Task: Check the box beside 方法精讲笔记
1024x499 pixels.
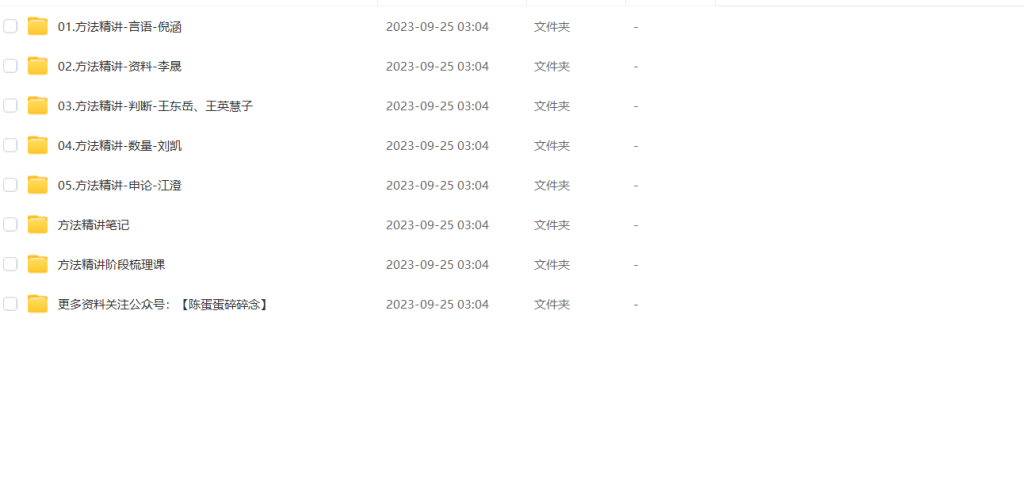Action: click(10, 225)
